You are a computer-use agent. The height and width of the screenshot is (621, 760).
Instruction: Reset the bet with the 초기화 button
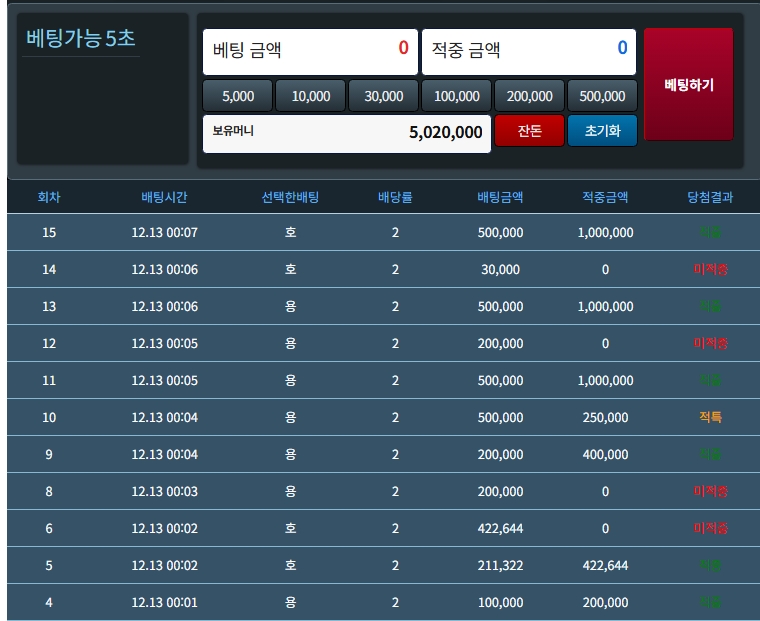coord(602,131)
